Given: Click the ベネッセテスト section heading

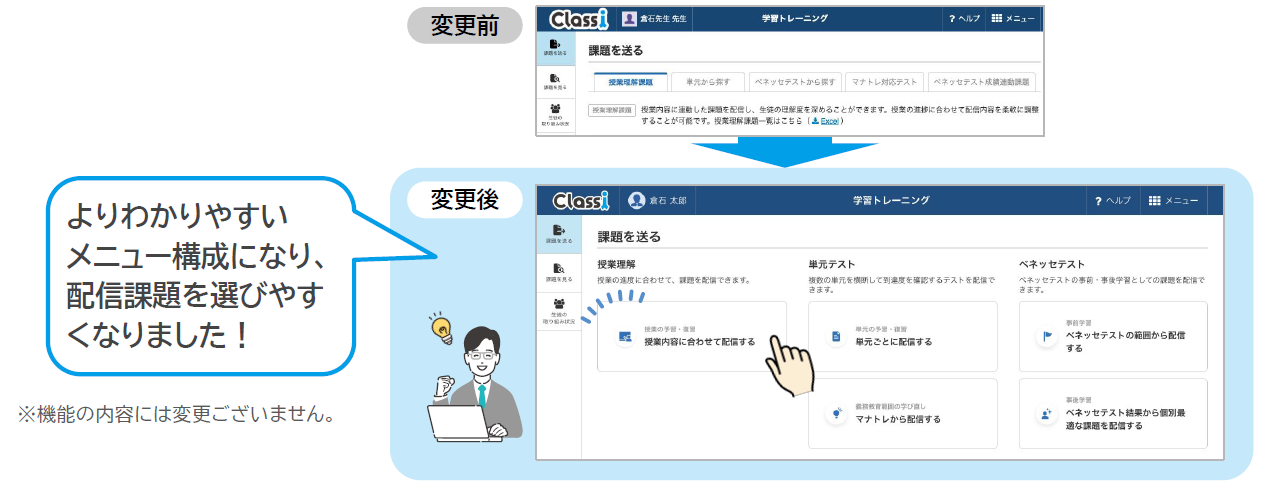Looking at the screenshot, I should point(1052,264).
